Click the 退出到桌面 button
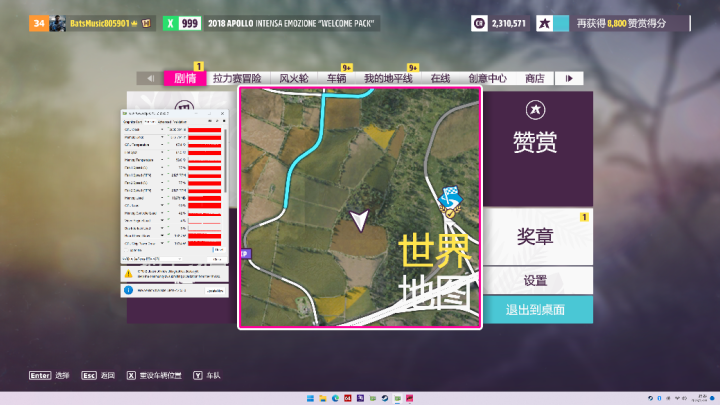Viewport: 720px width, 405px height. (x=537, y=309)
